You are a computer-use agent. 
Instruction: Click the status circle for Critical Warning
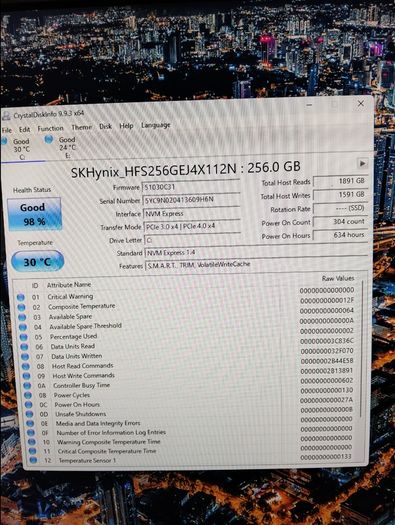coord(21,297)
